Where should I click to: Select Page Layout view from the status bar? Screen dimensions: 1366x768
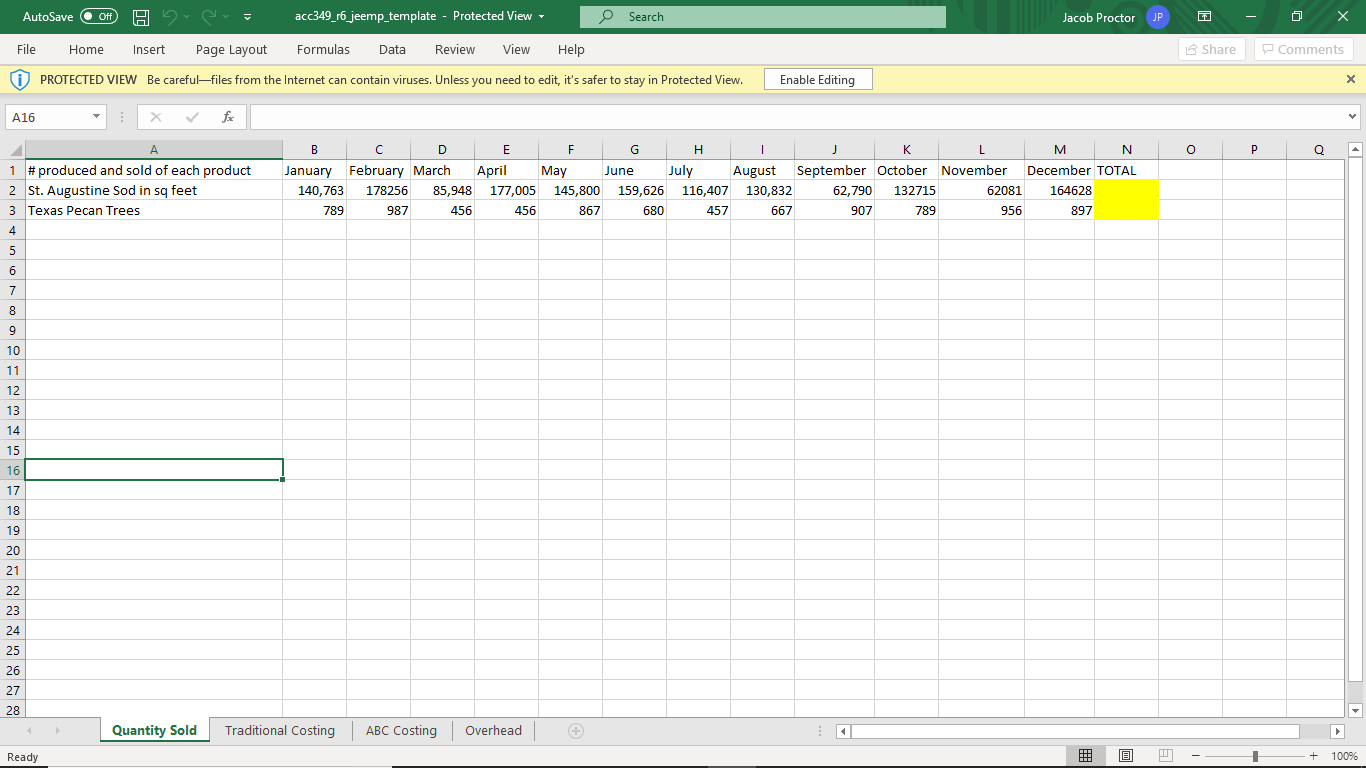tap(1125, 755)
